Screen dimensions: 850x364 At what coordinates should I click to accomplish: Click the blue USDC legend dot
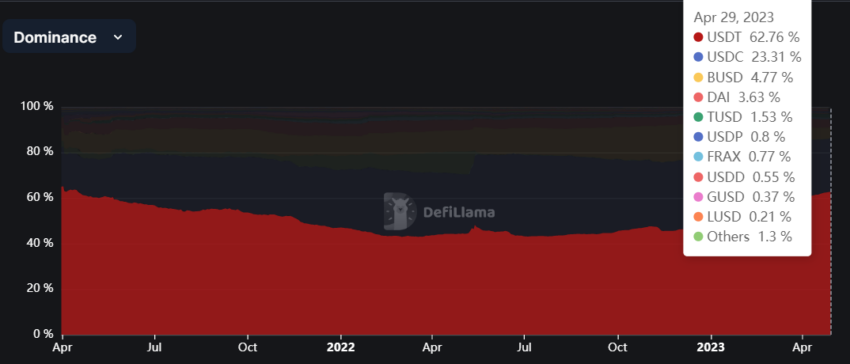pos(698,57)
